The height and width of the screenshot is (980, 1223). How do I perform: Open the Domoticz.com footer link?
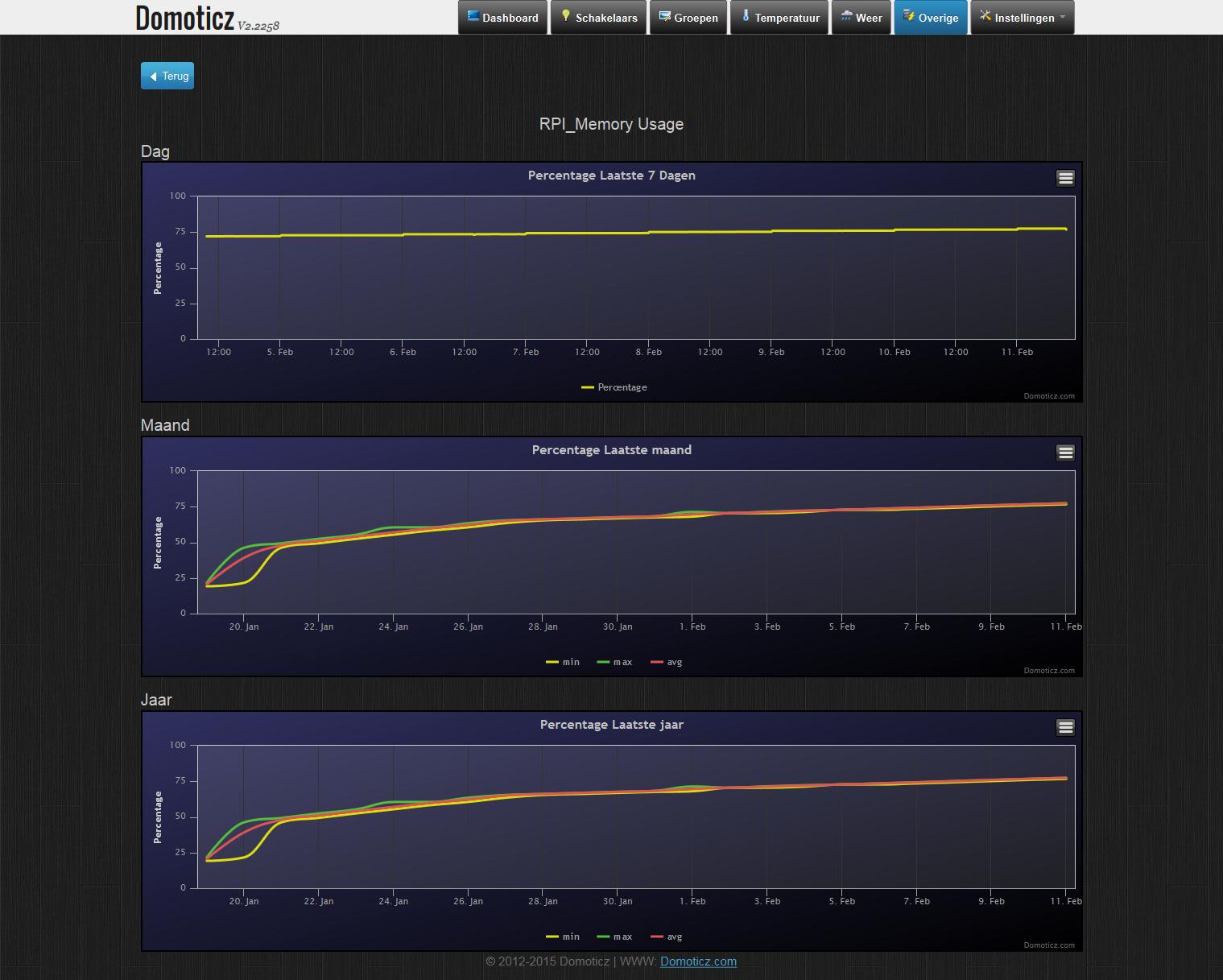(x=698, y=961)
